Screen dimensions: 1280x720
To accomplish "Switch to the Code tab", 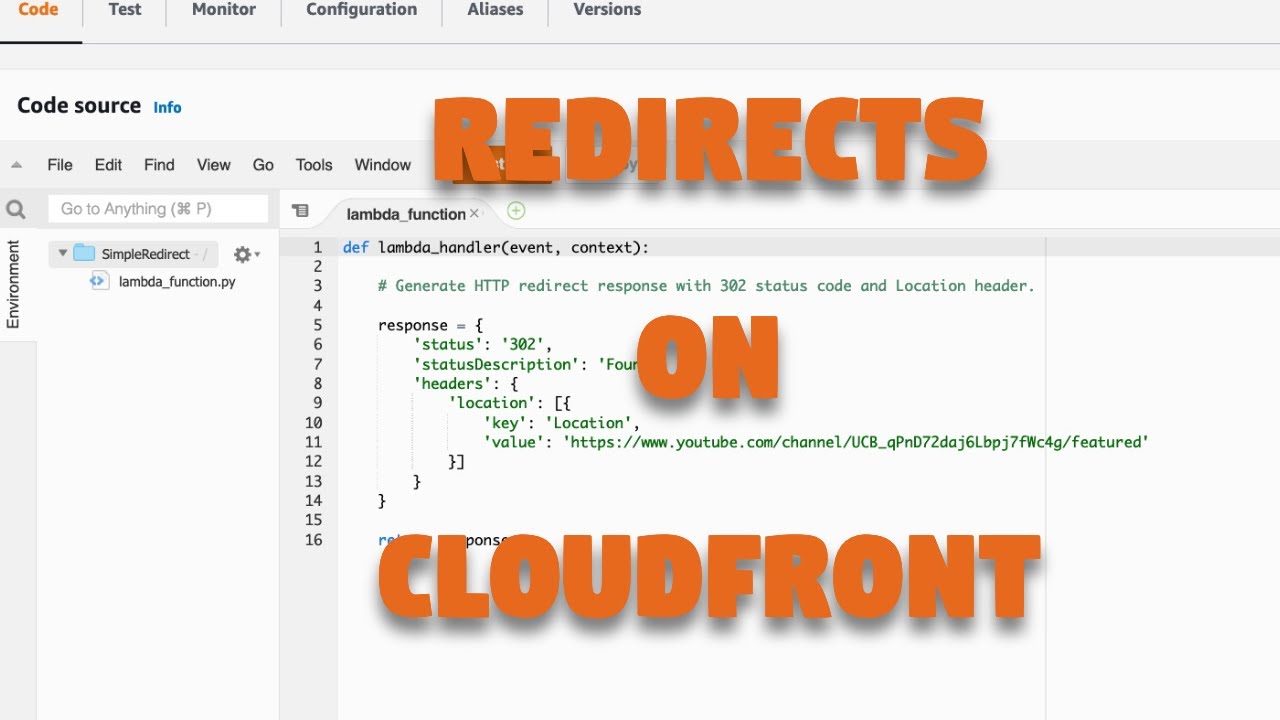I will tap(38, 10).
